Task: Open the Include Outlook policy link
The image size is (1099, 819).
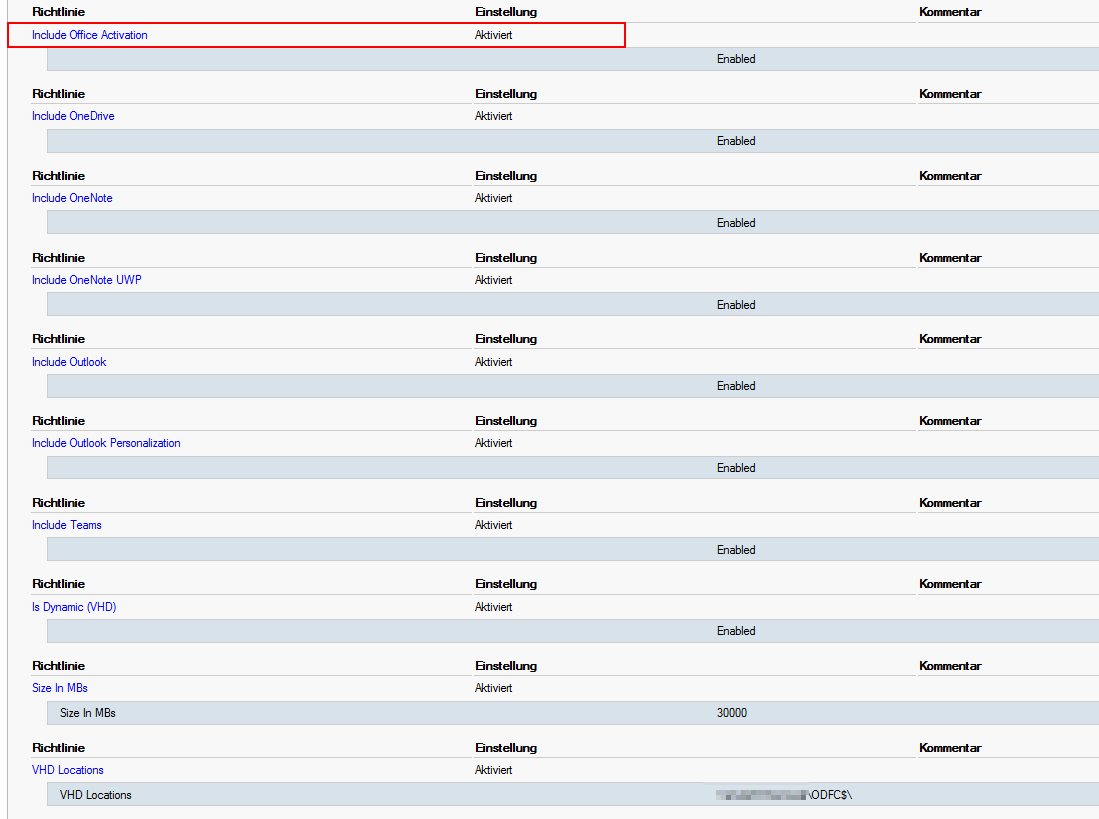Action: click(69, 362)
